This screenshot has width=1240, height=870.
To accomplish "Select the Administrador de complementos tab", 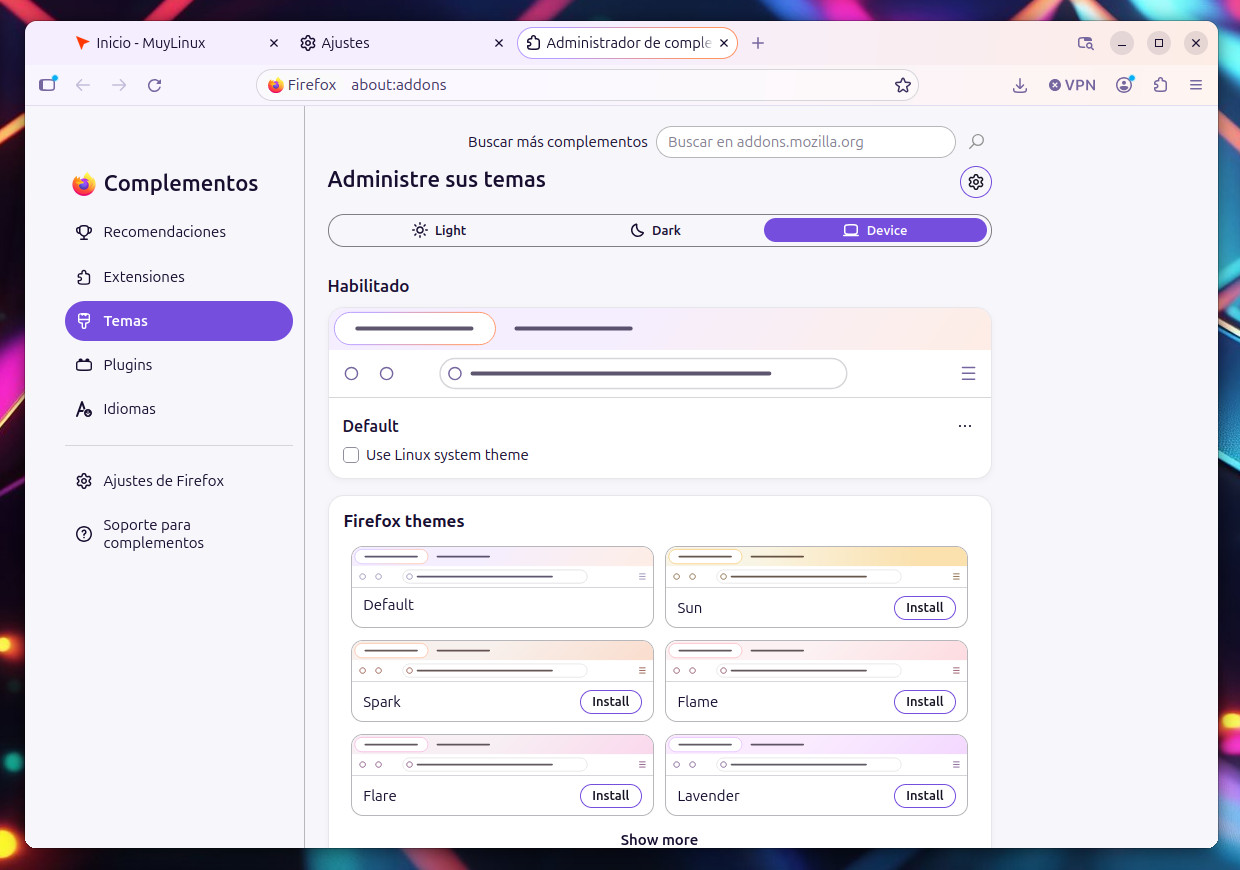I will [x=627, y=43].
